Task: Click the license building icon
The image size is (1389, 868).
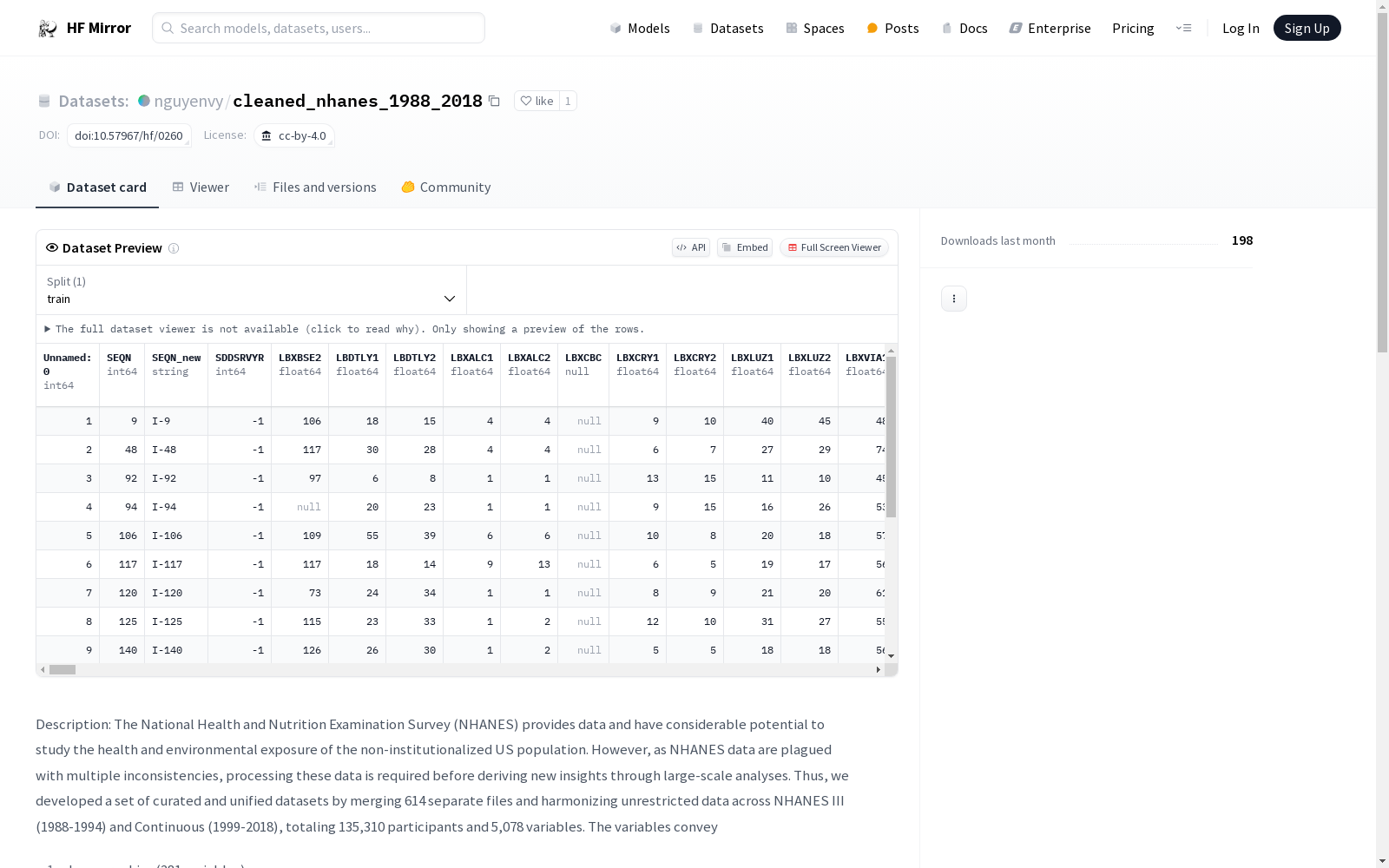Action: 267,135
